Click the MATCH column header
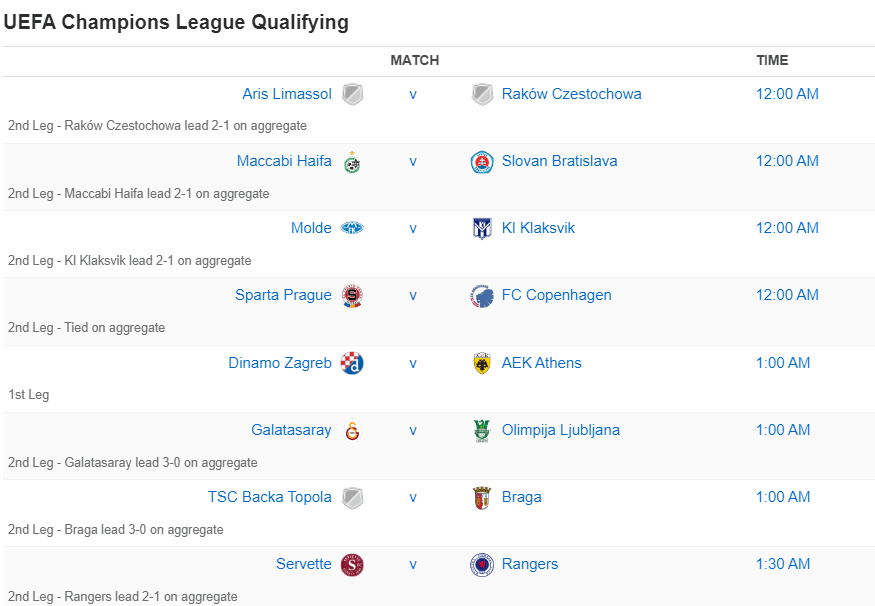The image size is (875, 606). (414, 60)
